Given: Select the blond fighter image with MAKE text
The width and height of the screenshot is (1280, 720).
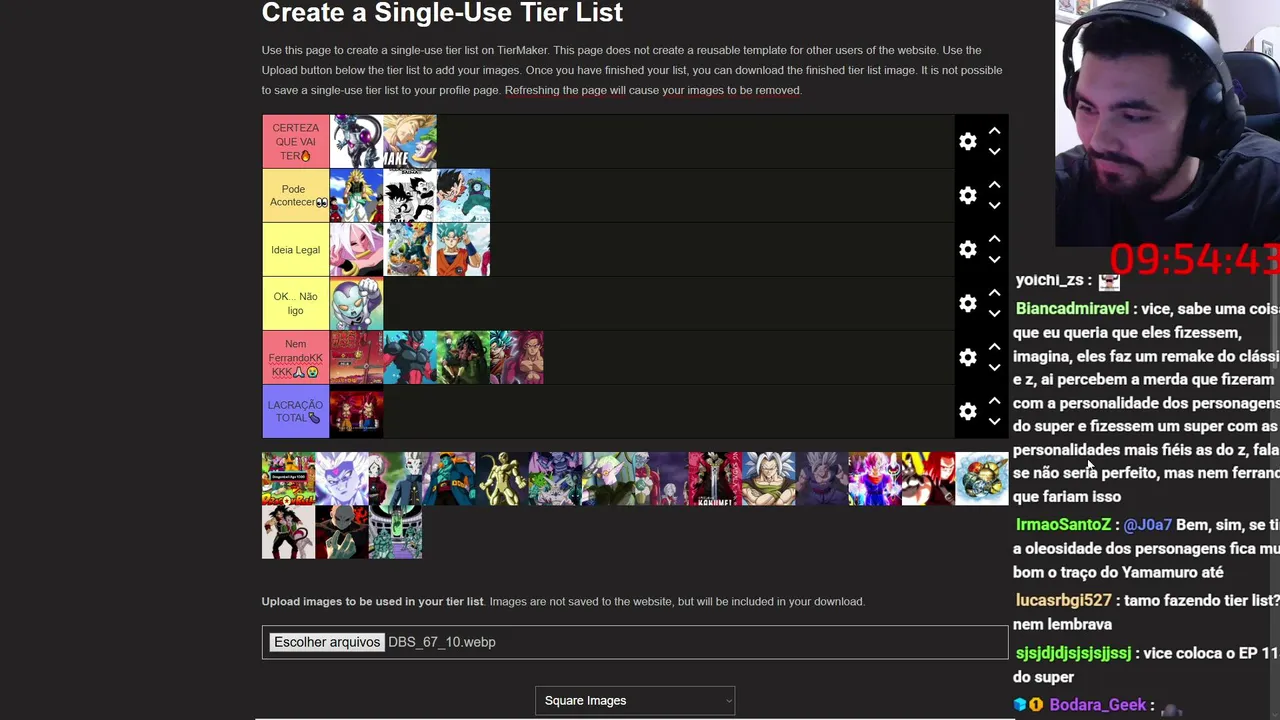Looking at the screenshot, I should pos(410,142).
